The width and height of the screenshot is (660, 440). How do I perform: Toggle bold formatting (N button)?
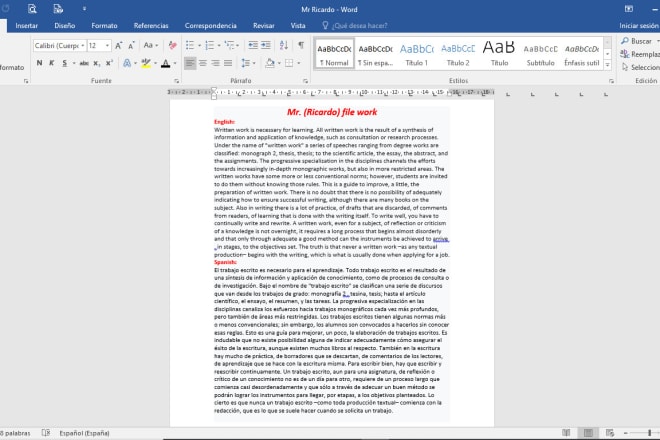pyautogui.click(x=38, y=64)
